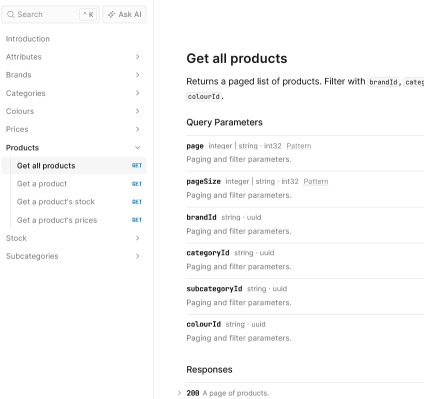Click the search magnifier icon

pos(11,14)
